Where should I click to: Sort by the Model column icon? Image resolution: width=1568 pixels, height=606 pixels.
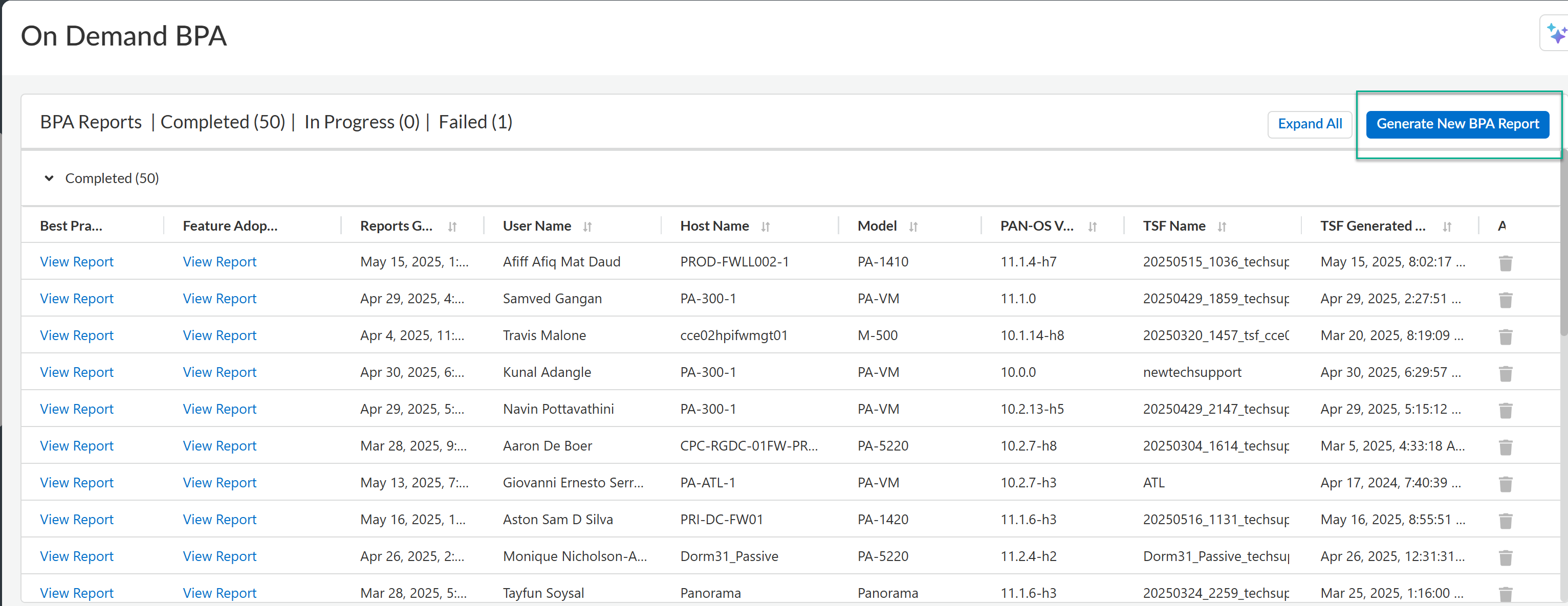913,227
